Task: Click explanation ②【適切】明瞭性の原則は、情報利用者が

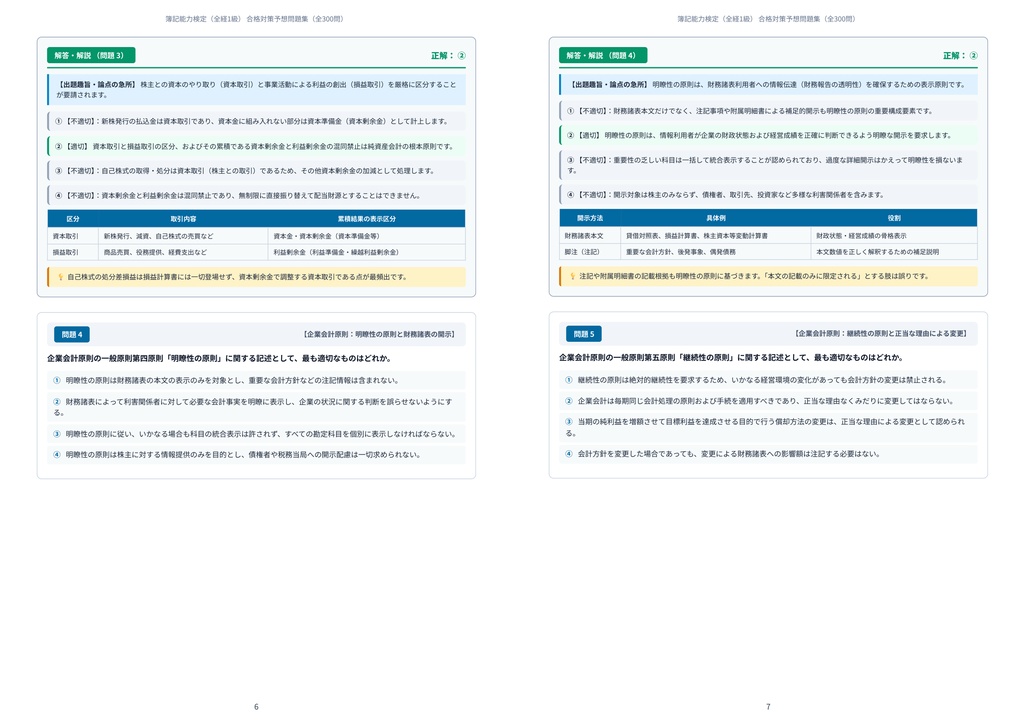Action: (x=768, y=135)
